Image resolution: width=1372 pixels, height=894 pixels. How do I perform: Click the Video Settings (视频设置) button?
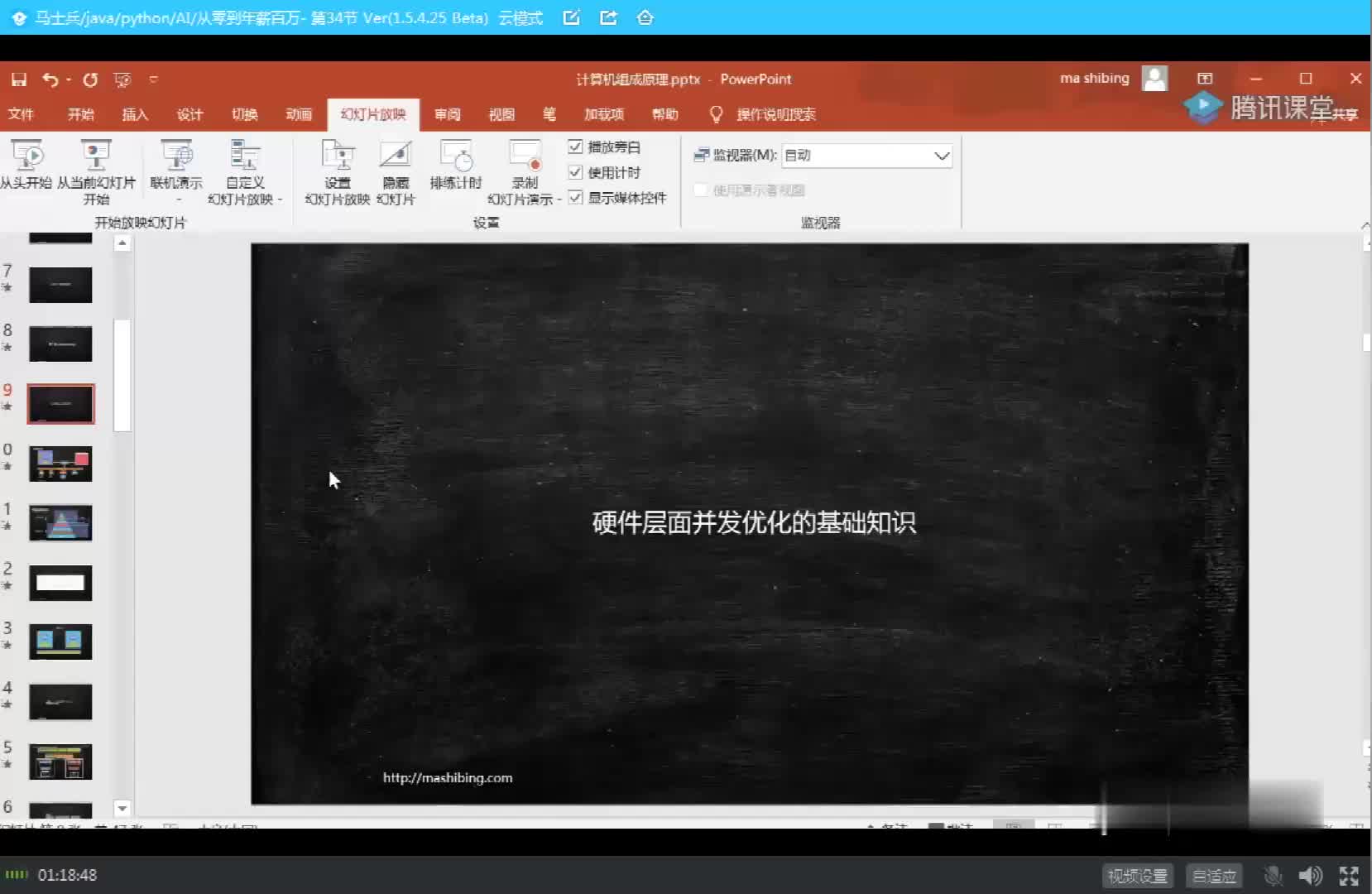(1137, 876)
